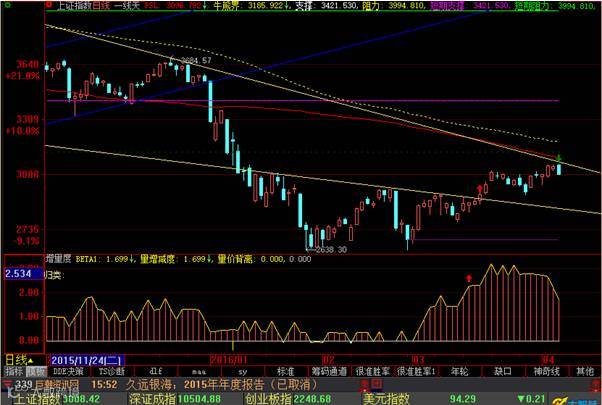This screenshot has height=405, width=602.
Task: Click the 3309 price axis label
Action: click(x=27, y=119)
